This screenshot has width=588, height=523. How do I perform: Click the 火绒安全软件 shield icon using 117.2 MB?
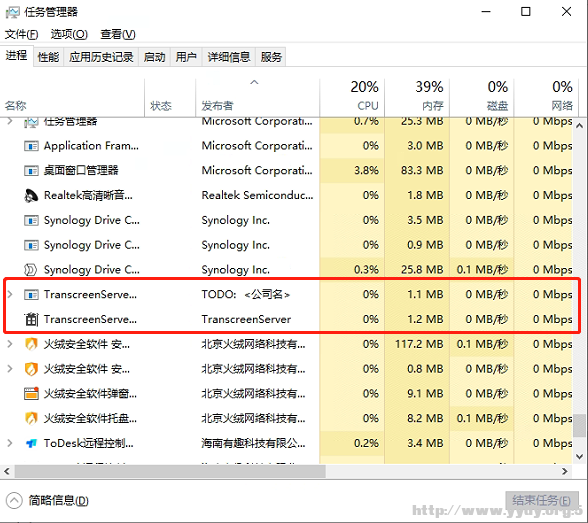(x=31, y=344)
